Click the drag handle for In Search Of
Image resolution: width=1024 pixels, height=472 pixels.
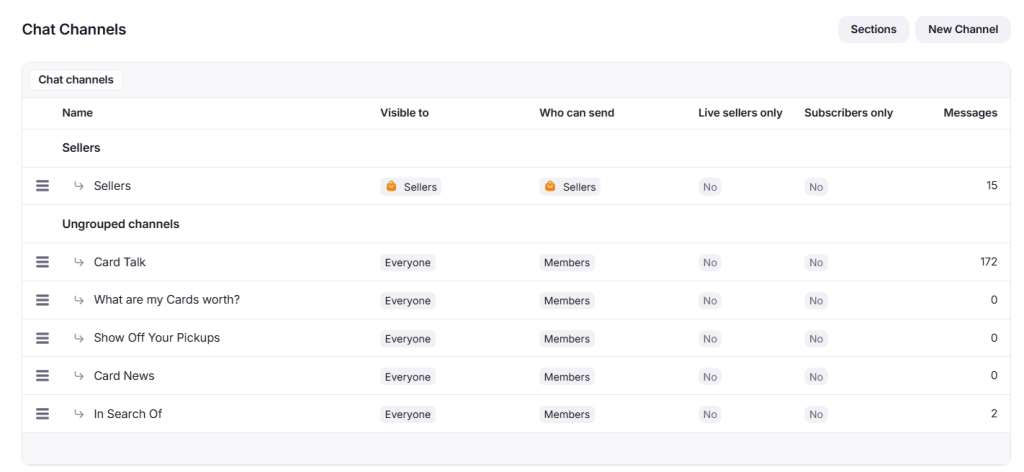[42, 414]
